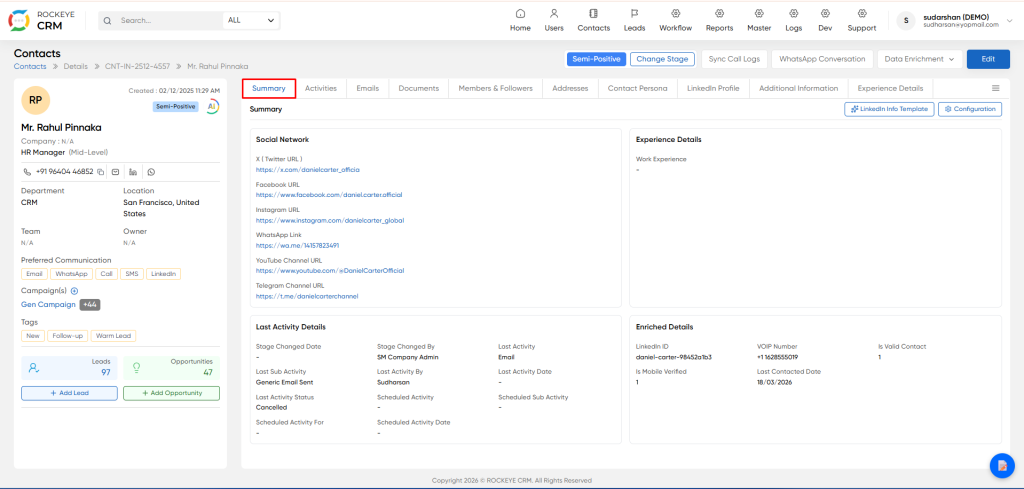1024x489 pixels.
Task: Click the phone call icon
Action: tap(27, 172)
